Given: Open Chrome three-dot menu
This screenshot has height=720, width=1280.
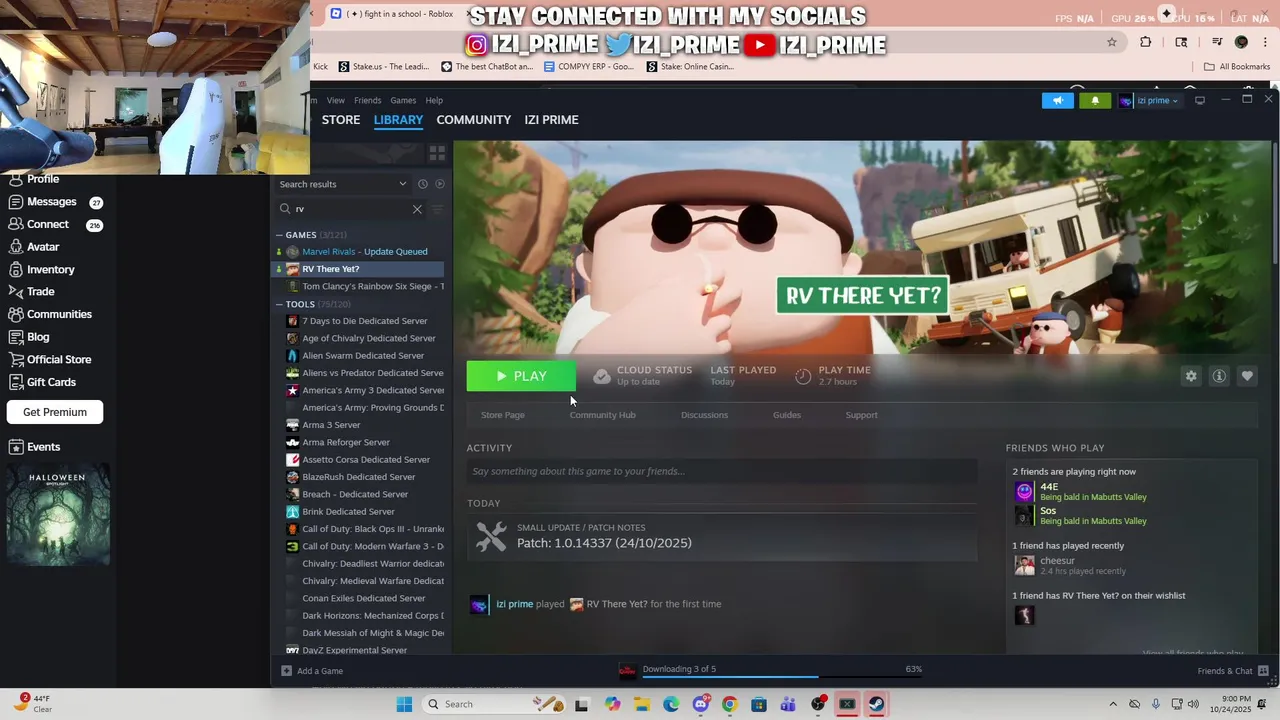Looking at the screenshot, I should pos(1266,42).
